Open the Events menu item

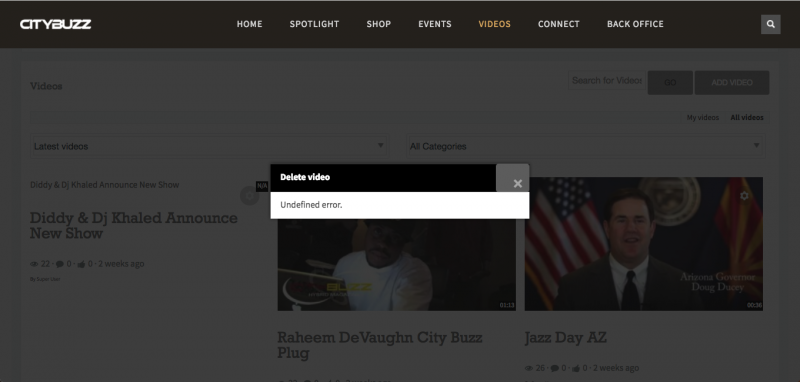pos(435,24)
